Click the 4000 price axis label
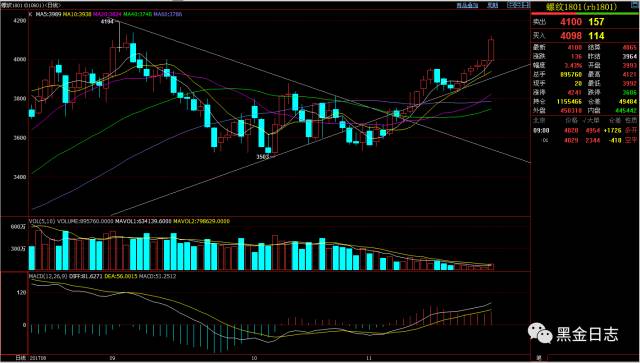 click(x=21, y=59)
